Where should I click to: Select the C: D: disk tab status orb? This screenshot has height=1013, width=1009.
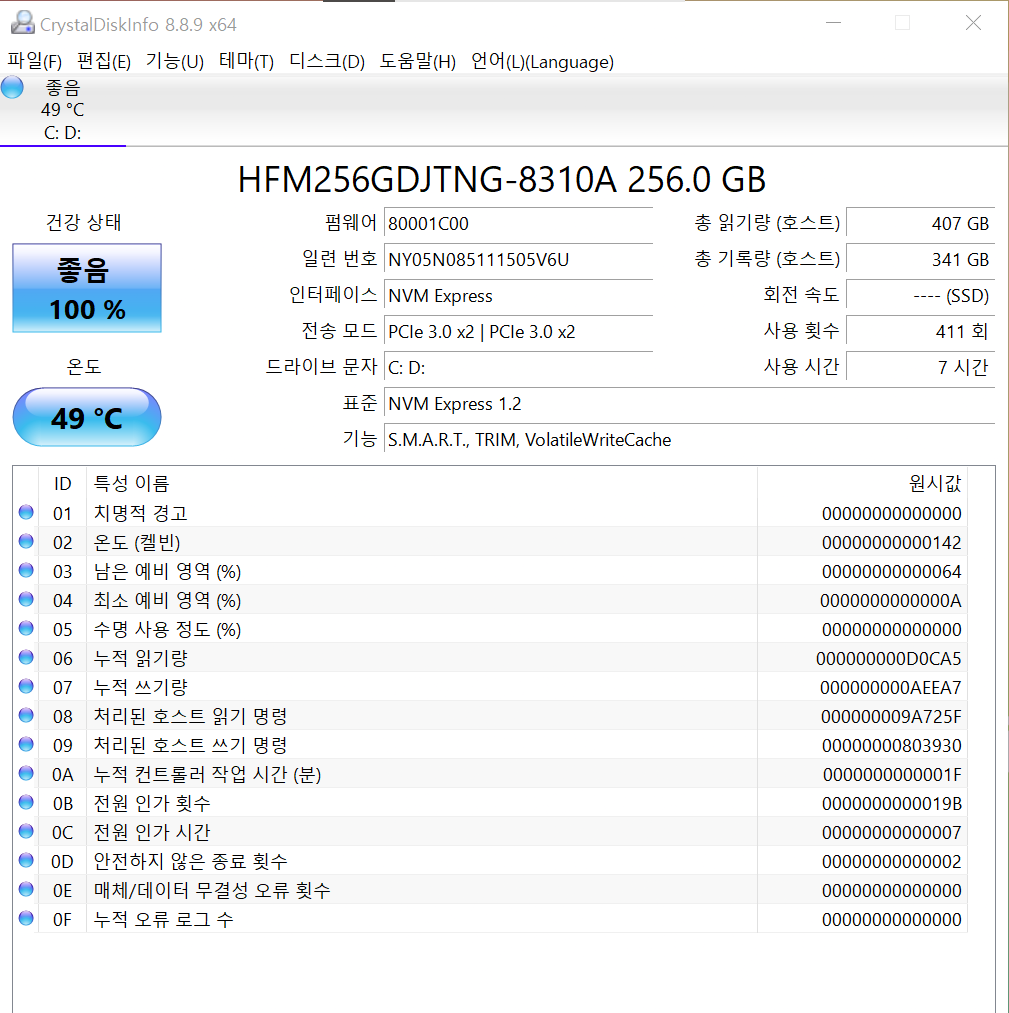tap(12, 87)
